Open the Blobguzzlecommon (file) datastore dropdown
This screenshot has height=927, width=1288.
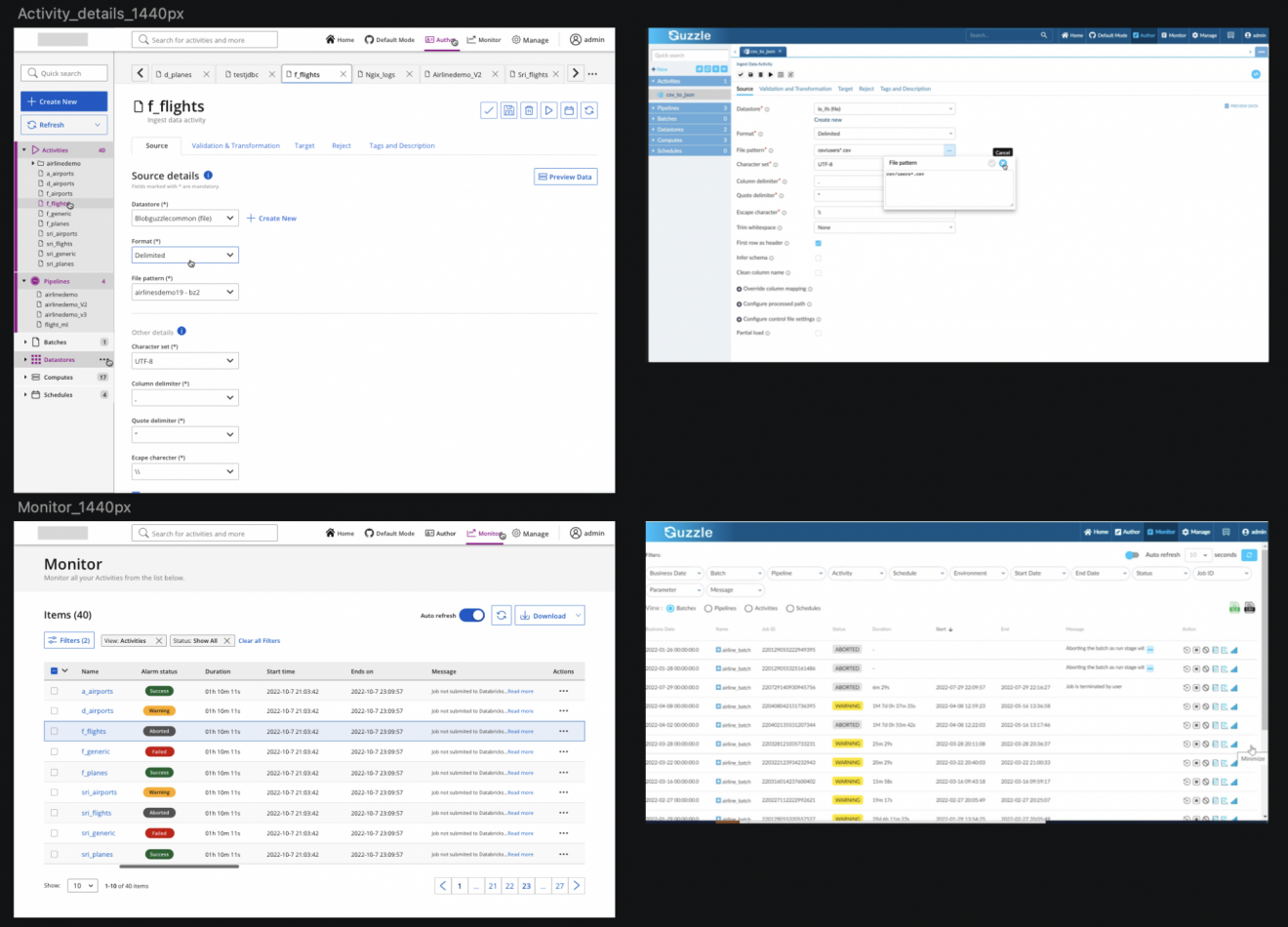pyautogui.click(x=184, y=219)
